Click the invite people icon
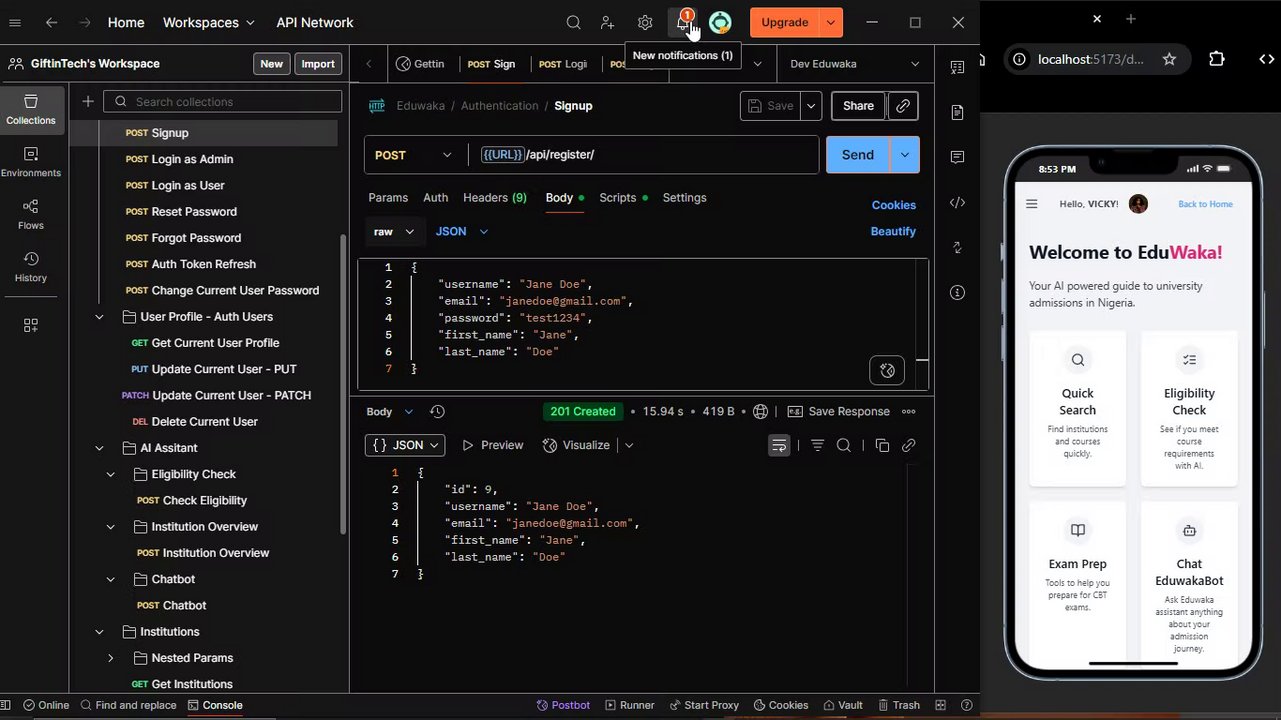 tap(608, 22)
